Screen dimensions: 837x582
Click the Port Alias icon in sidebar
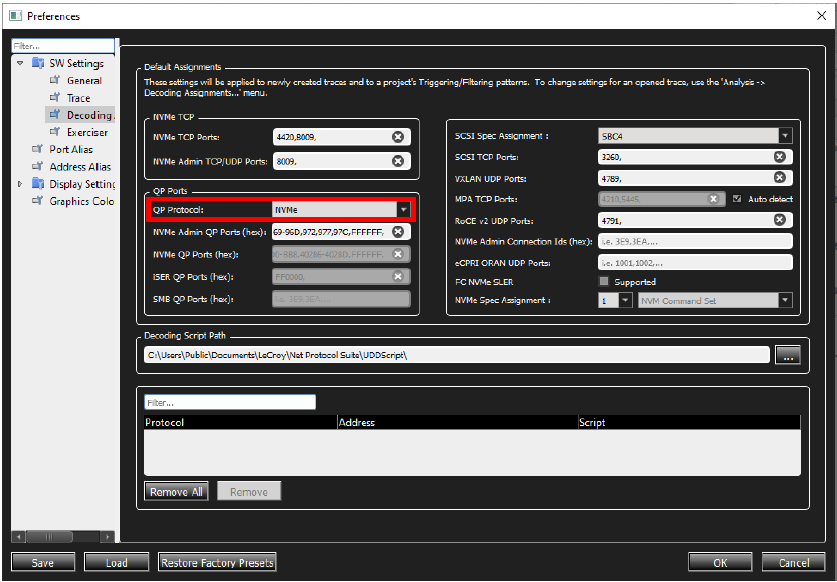click(37, 149)
